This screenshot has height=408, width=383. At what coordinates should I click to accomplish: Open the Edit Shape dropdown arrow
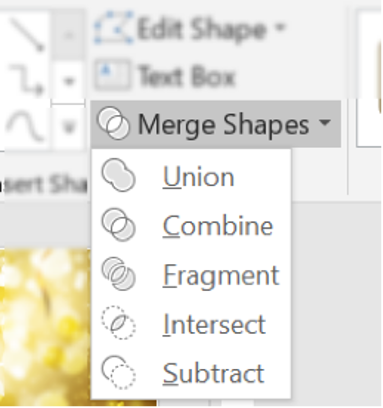[x=280, y=27]
